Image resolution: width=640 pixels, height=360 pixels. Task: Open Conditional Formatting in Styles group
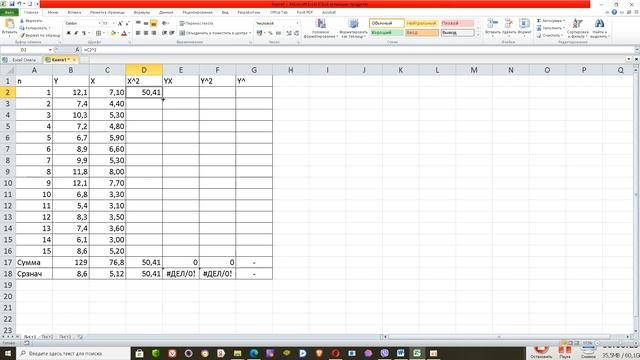(321, 29)
